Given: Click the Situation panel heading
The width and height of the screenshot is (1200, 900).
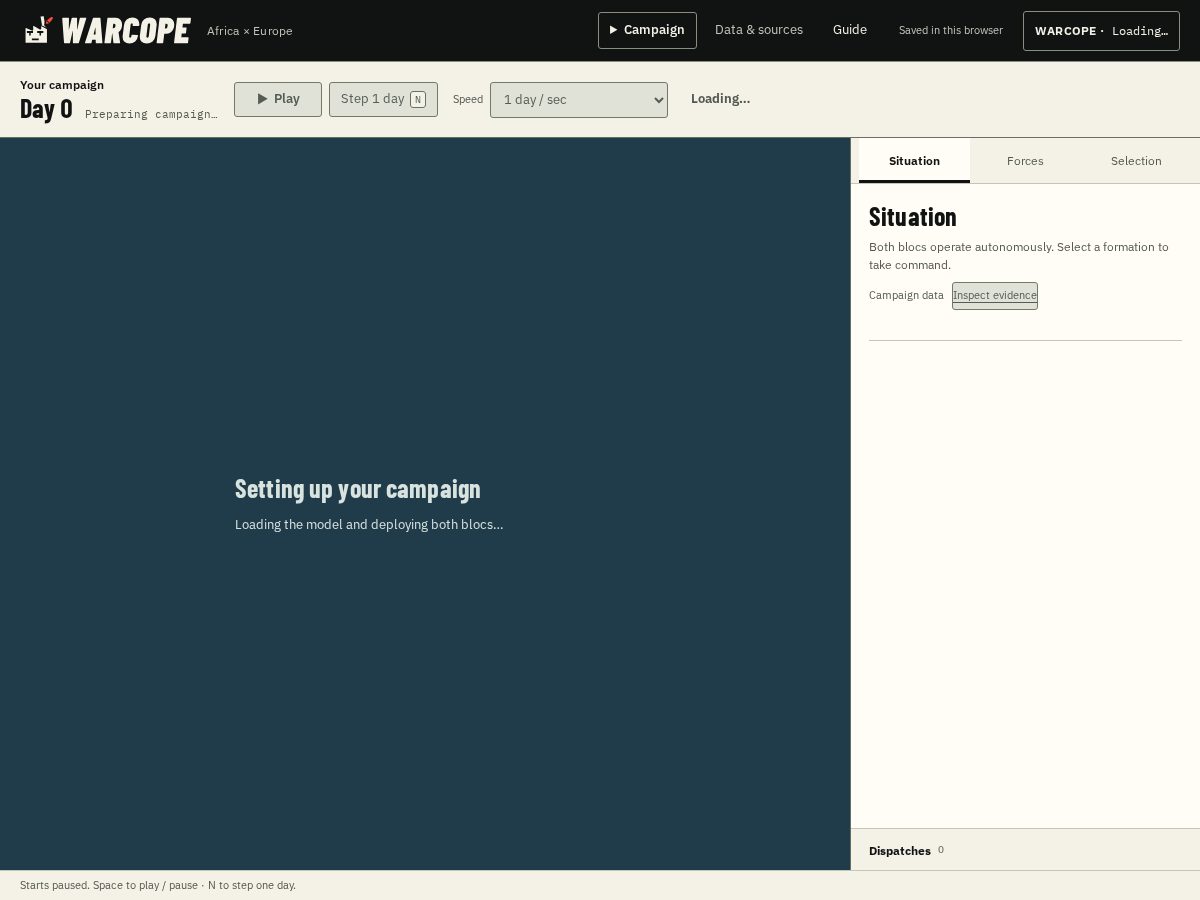Looking at the screenshot, I should click(x=913, y=217).
